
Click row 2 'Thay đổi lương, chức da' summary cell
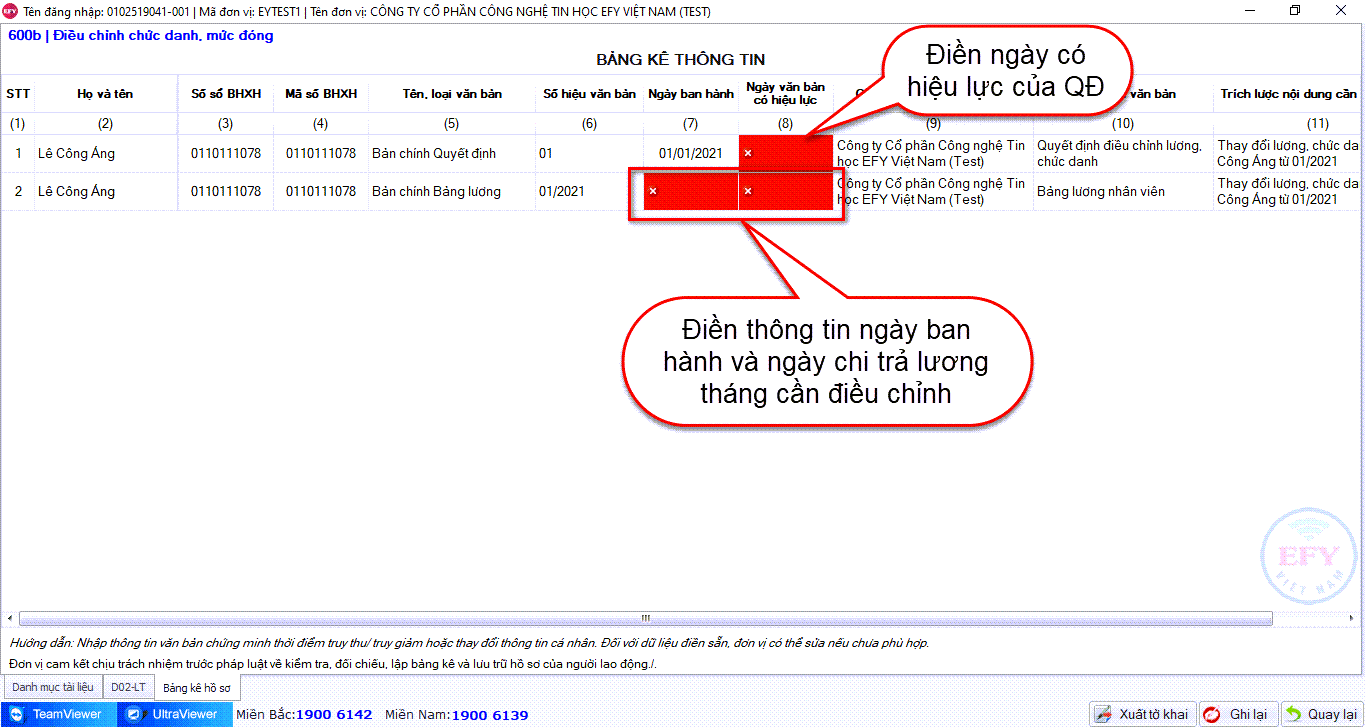click(1289, 191)
